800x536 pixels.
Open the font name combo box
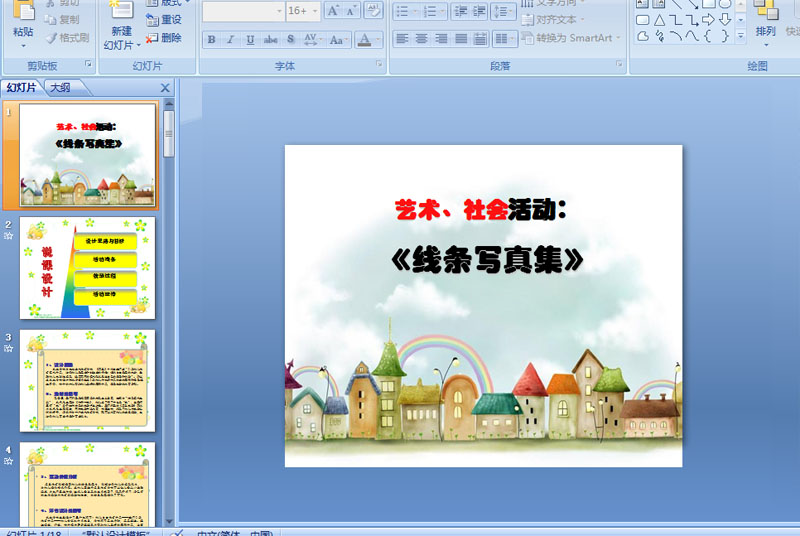click(x=279, y=11)
